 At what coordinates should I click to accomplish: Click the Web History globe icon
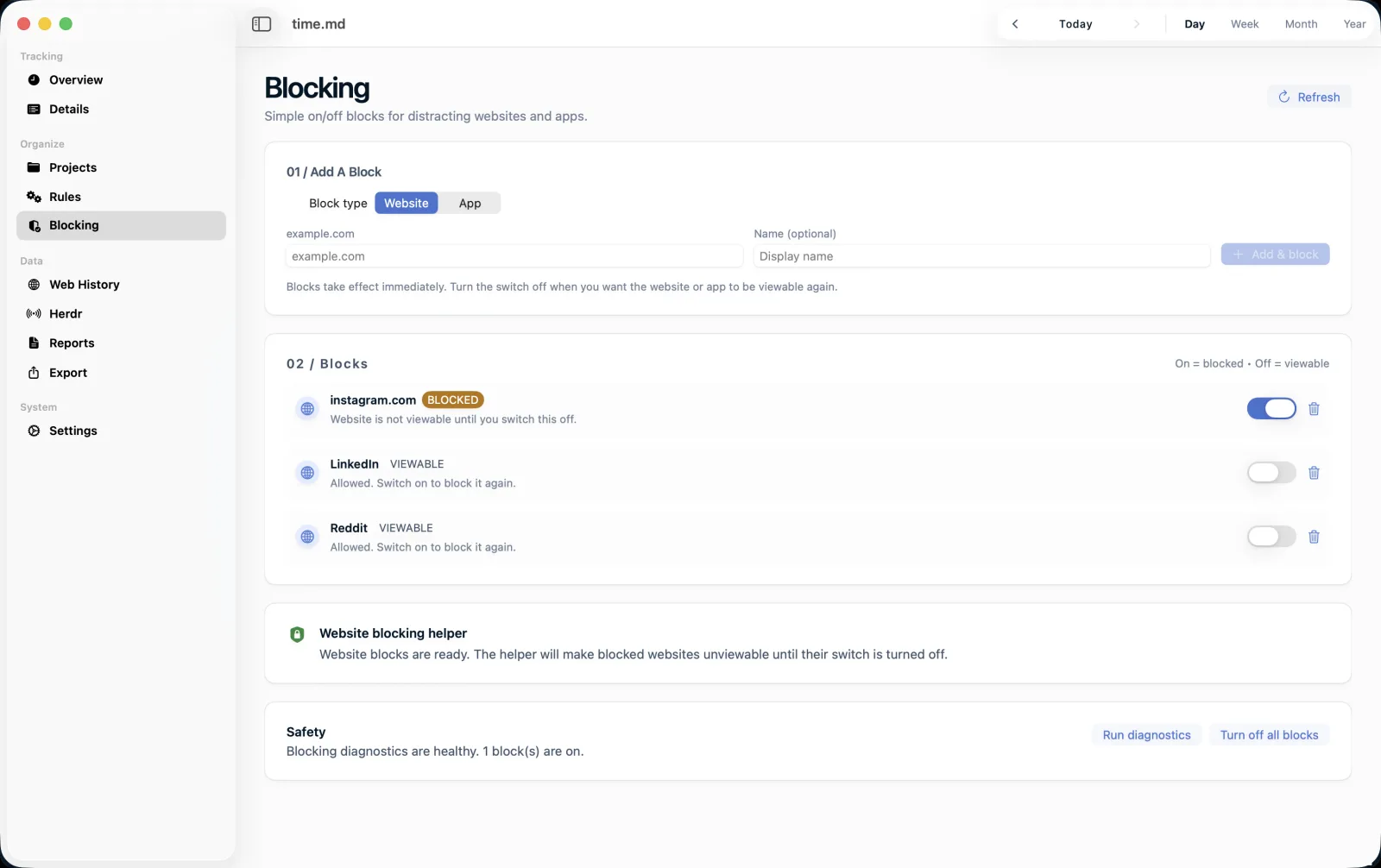pos(34,285)
